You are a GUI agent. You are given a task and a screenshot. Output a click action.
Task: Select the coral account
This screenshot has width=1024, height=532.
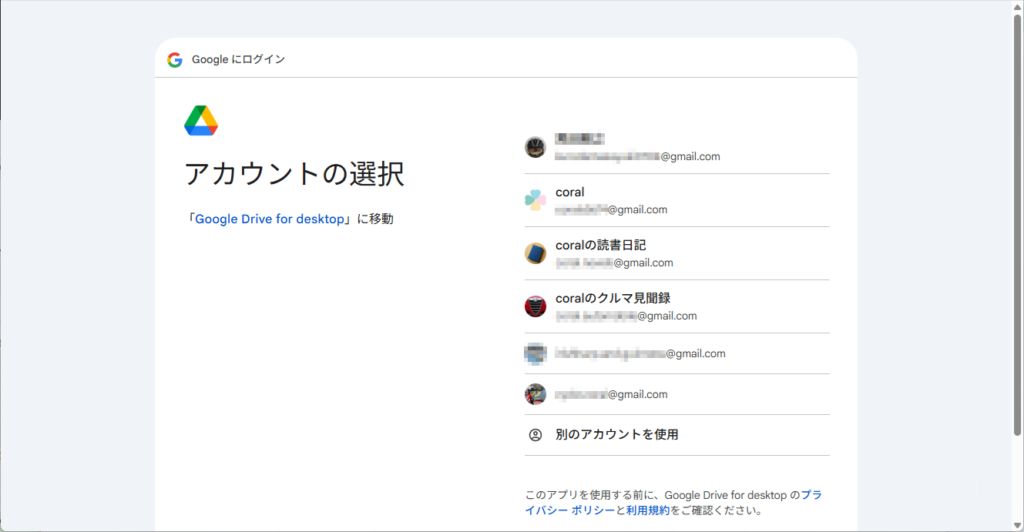[x=677, y=200]
